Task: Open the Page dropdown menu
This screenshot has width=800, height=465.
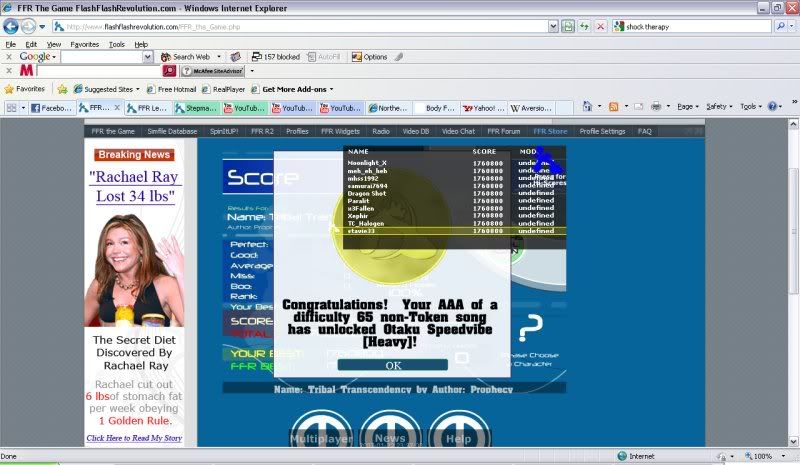Action: [689, 106]
